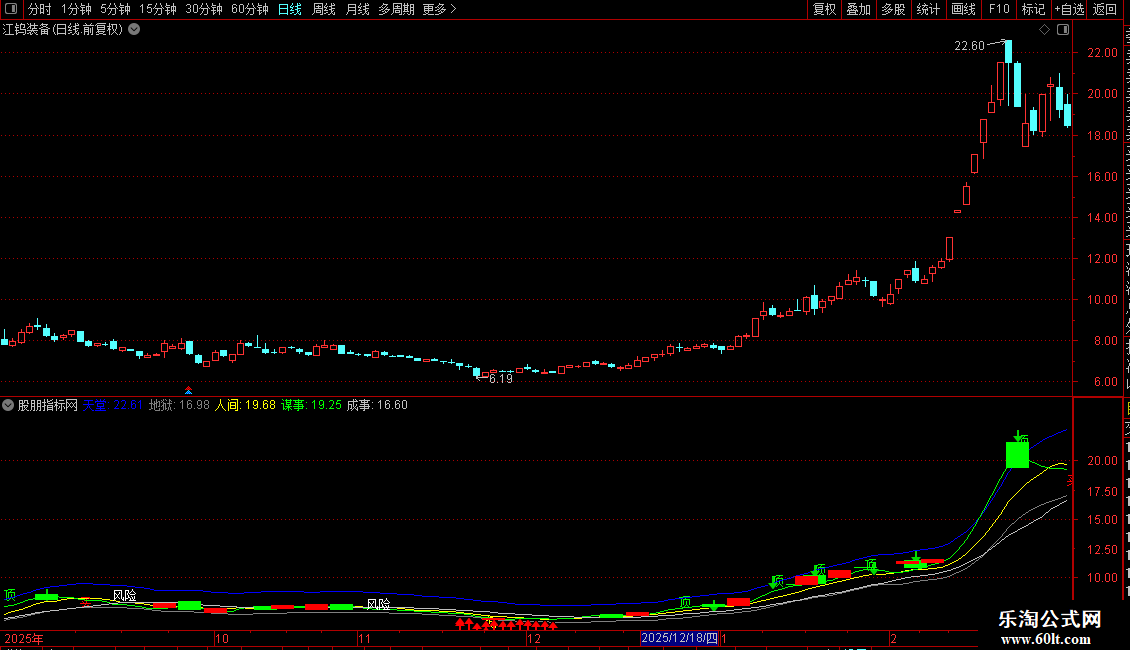This screenshot has width=1130, height=650.
Task: Click the 地狱: 16.98 indicator value
Action: tap(179, 405)
